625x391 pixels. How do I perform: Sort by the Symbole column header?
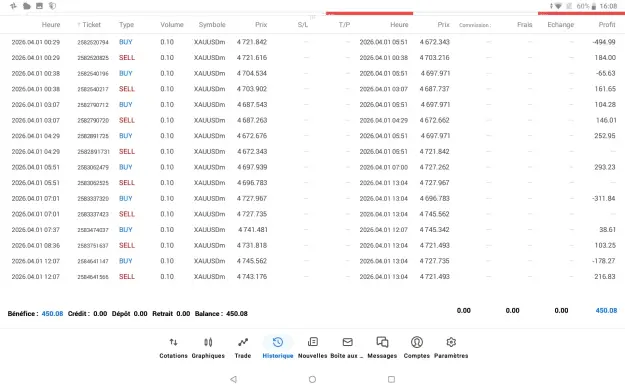click(x=212, y=25)
